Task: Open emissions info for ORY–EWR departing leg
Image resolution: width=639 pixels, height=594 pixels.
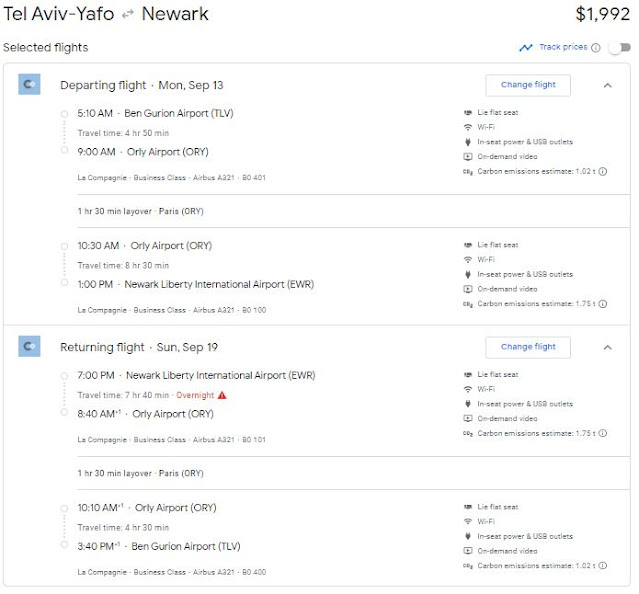Action: (x=603, y=303)
